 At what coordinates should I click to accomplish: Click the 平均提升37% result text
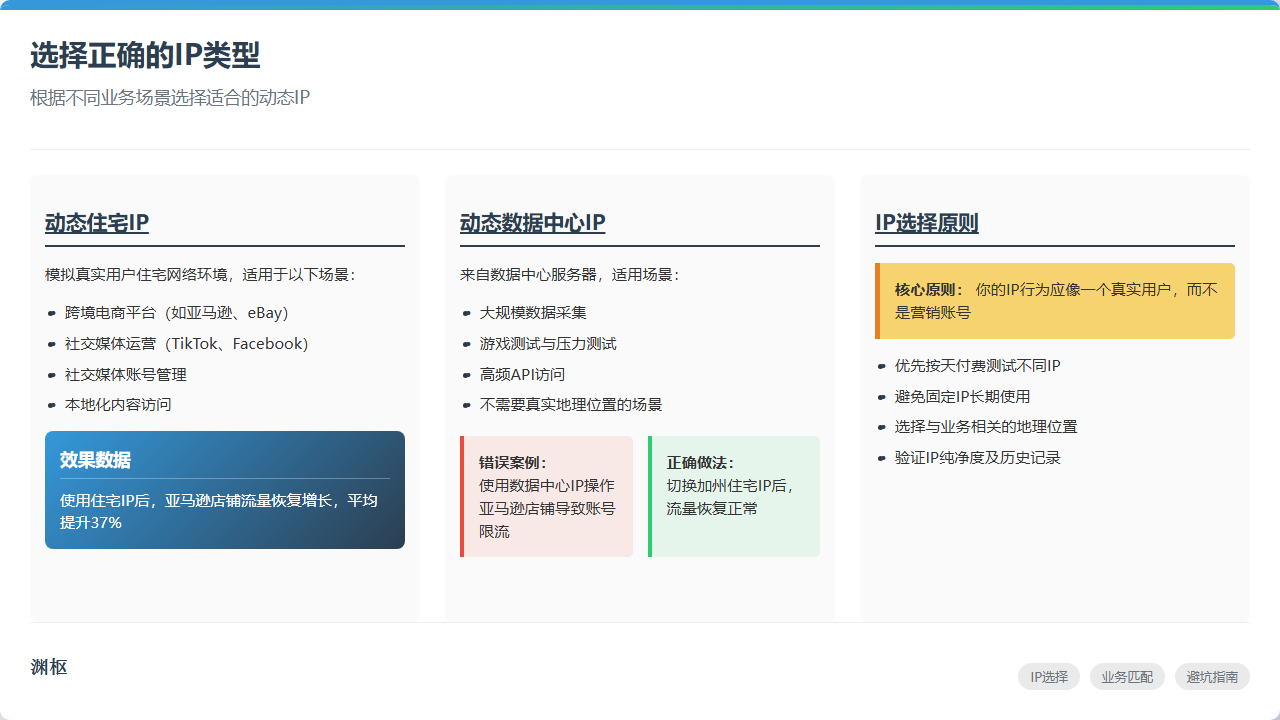point(219,511)
